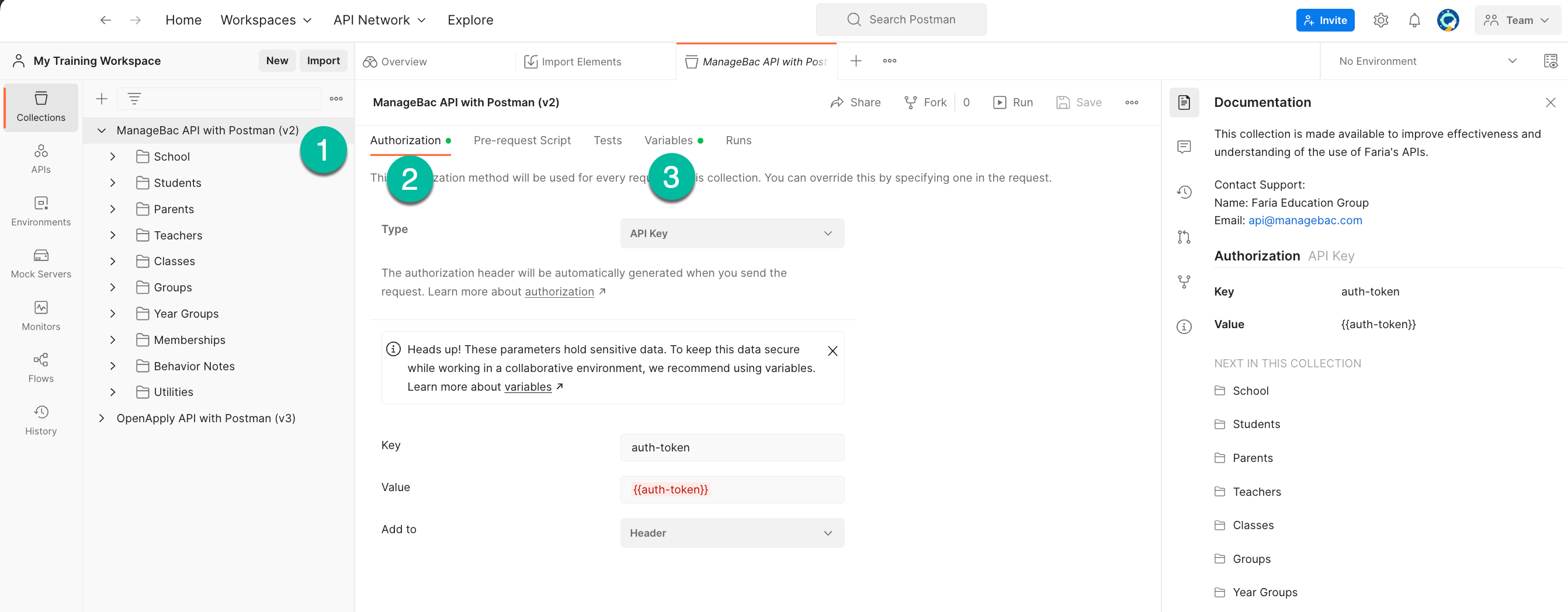
Task: Expand the School folder
Action: [113, 157]
